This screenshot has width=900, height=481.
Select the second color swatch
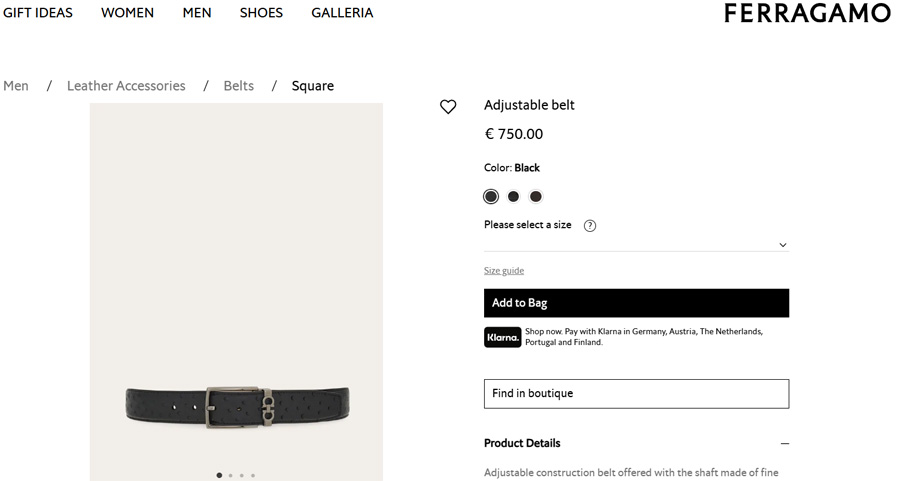tap(513, 197)
